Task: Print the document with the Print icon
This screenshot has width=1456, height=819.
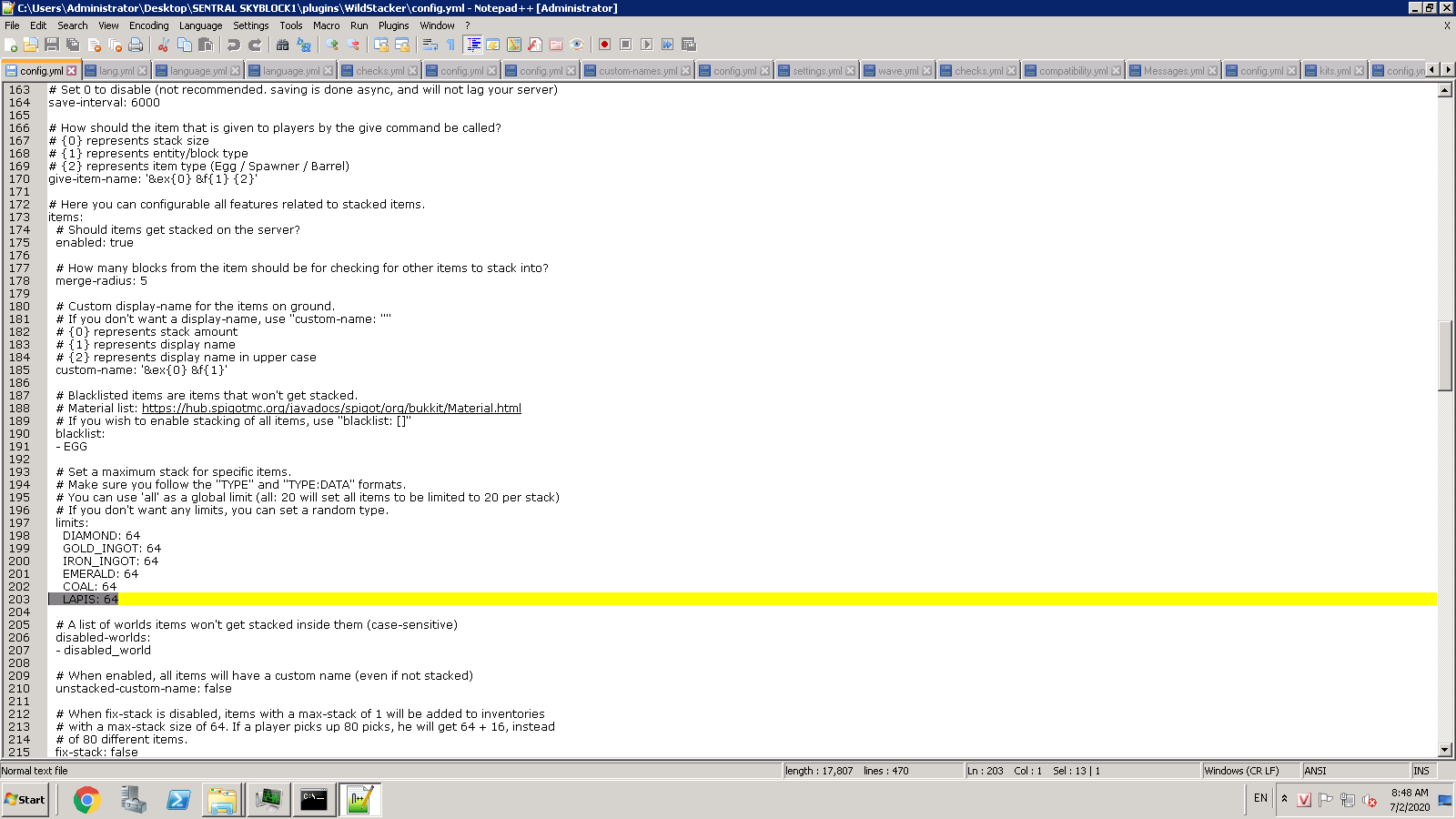Action: 136,45
